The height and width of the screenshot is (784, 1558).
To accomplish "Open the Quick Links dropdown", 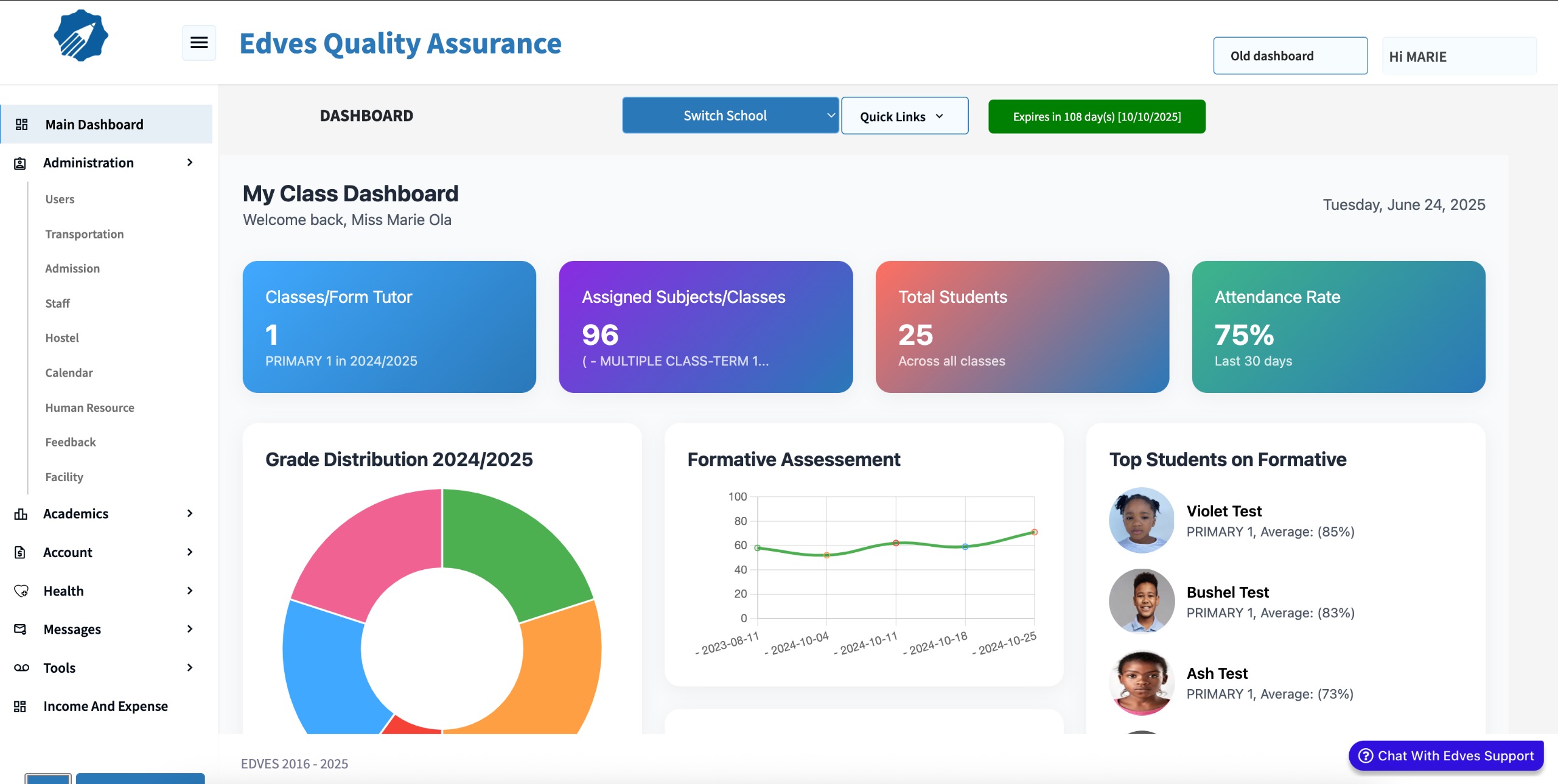I will (904, 116).
